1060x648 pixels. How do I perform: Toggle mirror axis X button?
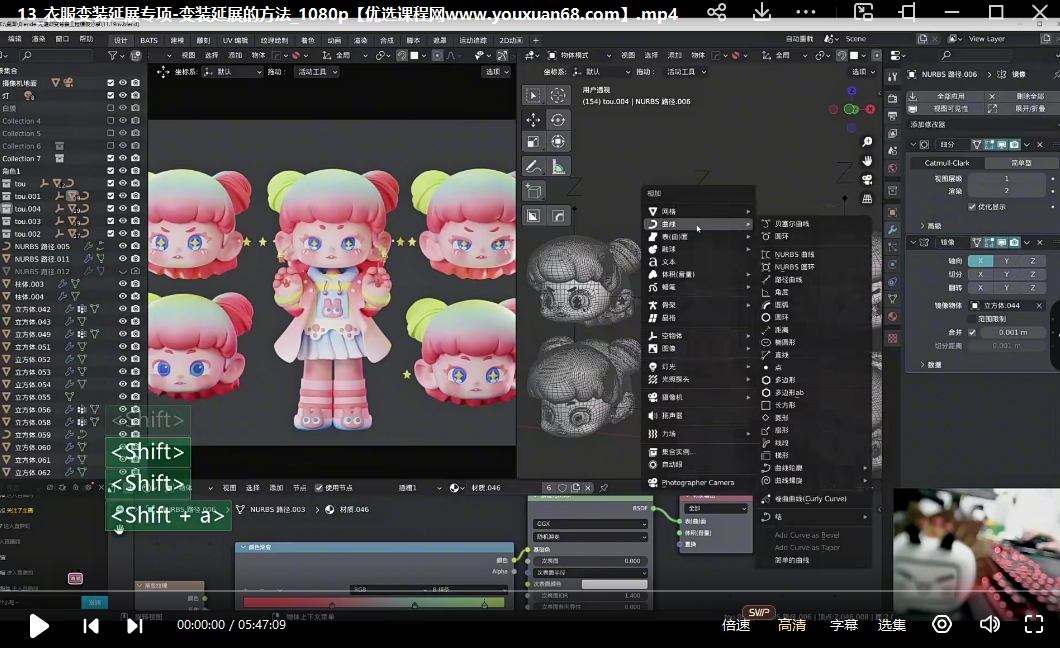980,261
